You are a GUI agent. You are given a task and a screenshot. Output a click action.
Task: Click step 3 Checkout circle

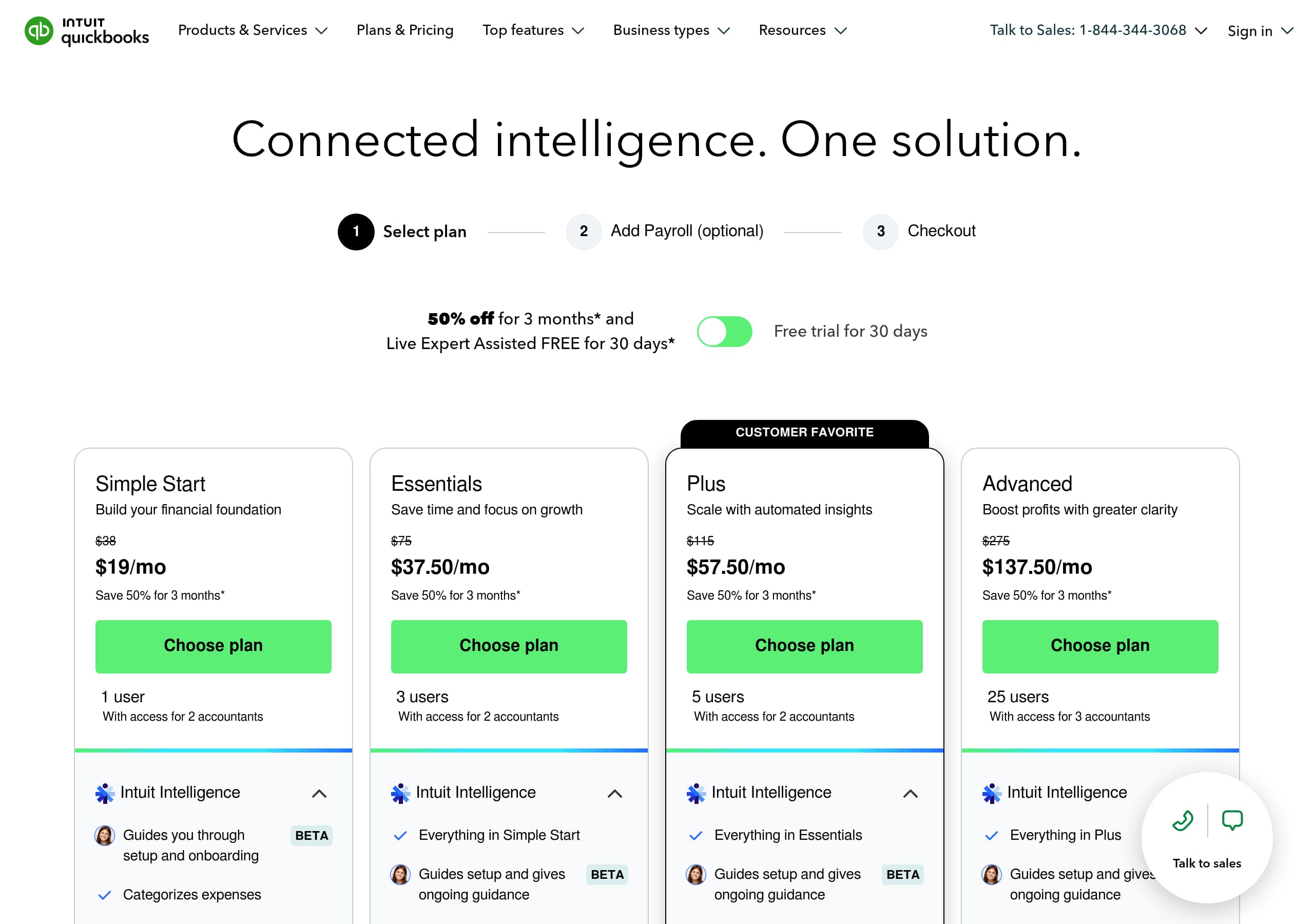pos(880,232)
